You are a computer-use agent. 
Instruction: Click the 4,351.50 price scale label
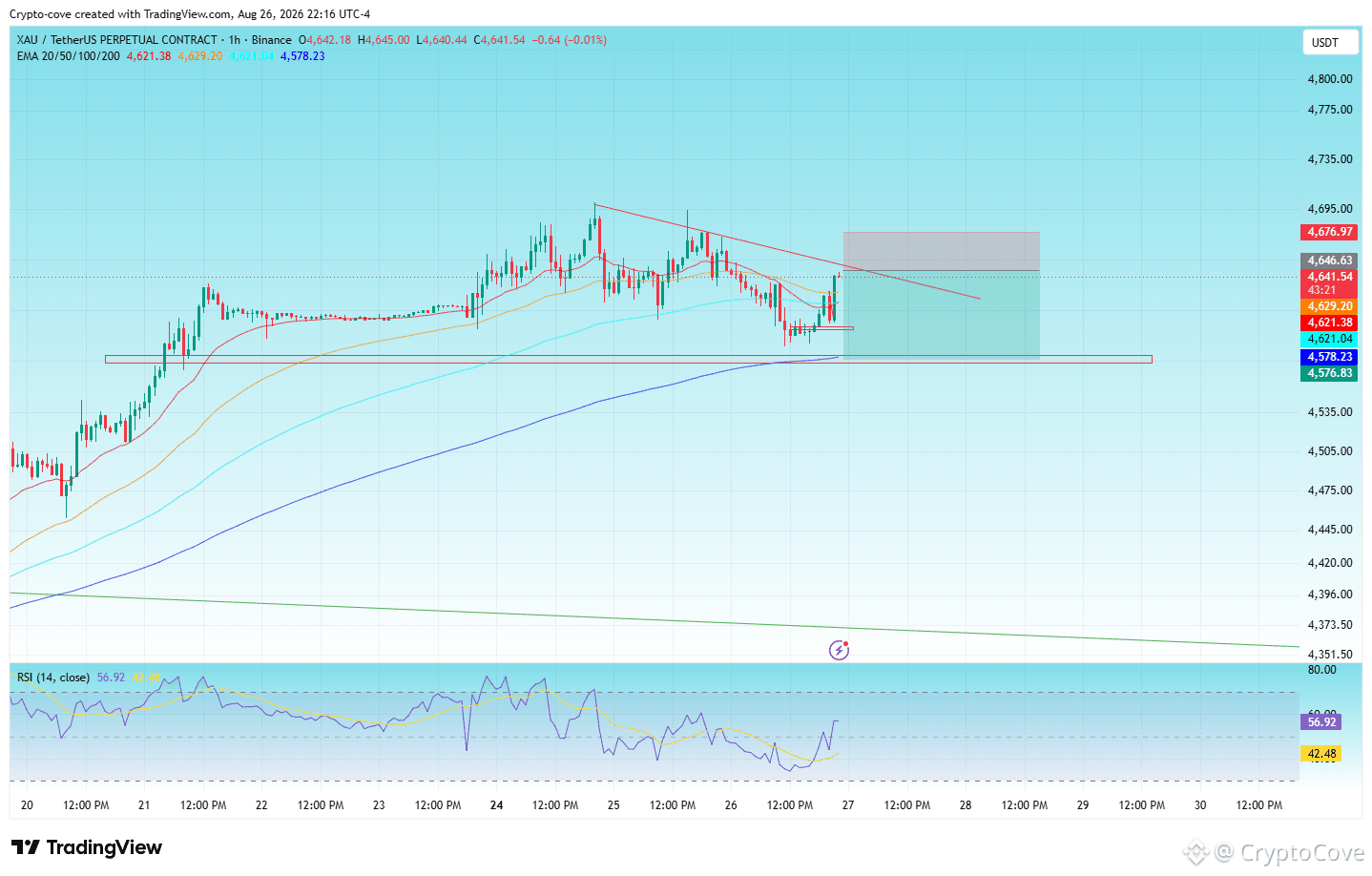1330,655
